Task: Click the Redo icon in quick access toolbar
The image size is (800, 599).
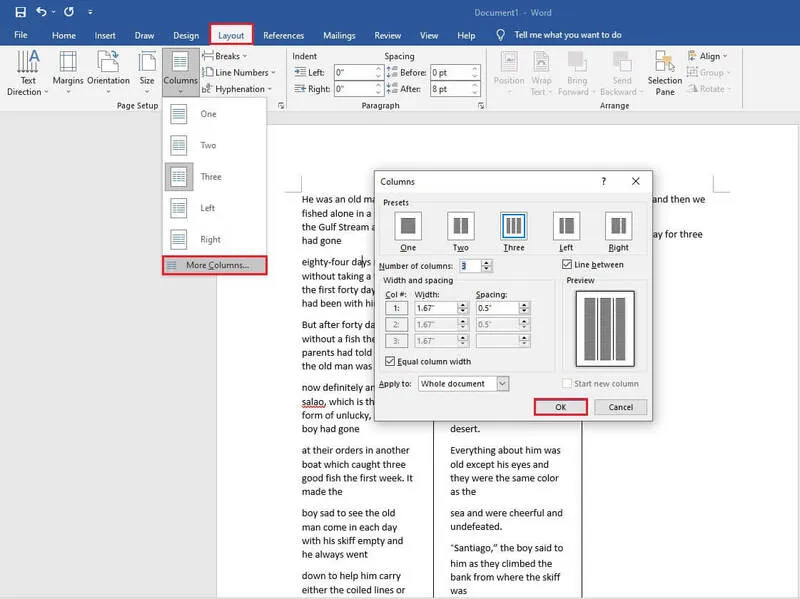Action: click(x=69, y=12)
